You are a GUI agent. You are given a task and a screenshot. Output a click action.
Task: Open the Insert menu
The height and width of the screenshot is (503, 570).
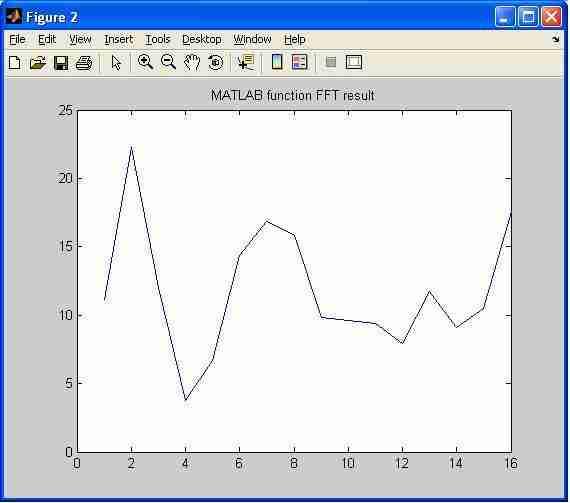(x=119, y=39)
